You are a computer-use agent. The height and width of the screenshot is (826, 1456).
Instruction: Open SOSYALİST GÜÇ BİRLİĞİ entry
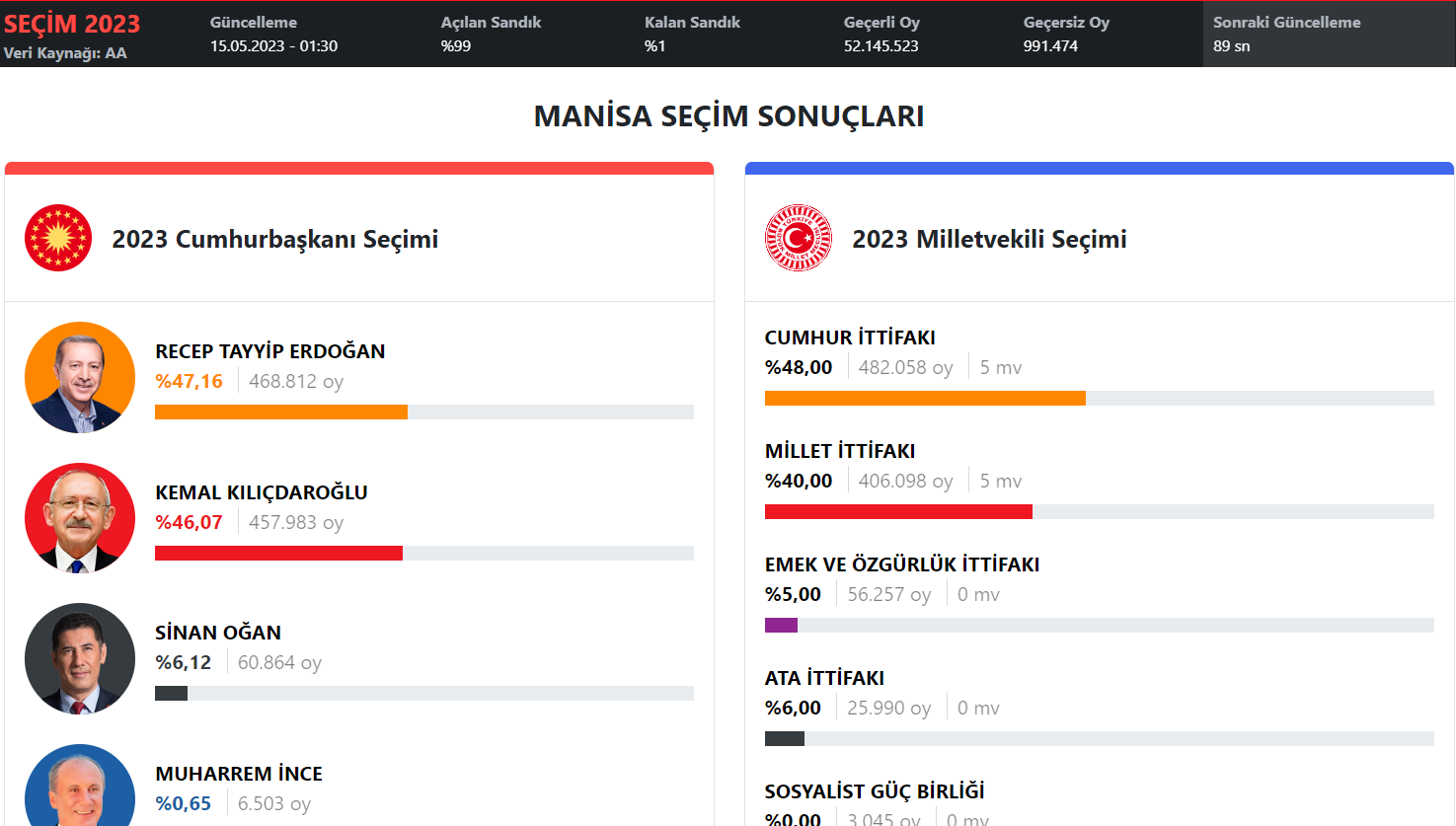click(875, 791)
